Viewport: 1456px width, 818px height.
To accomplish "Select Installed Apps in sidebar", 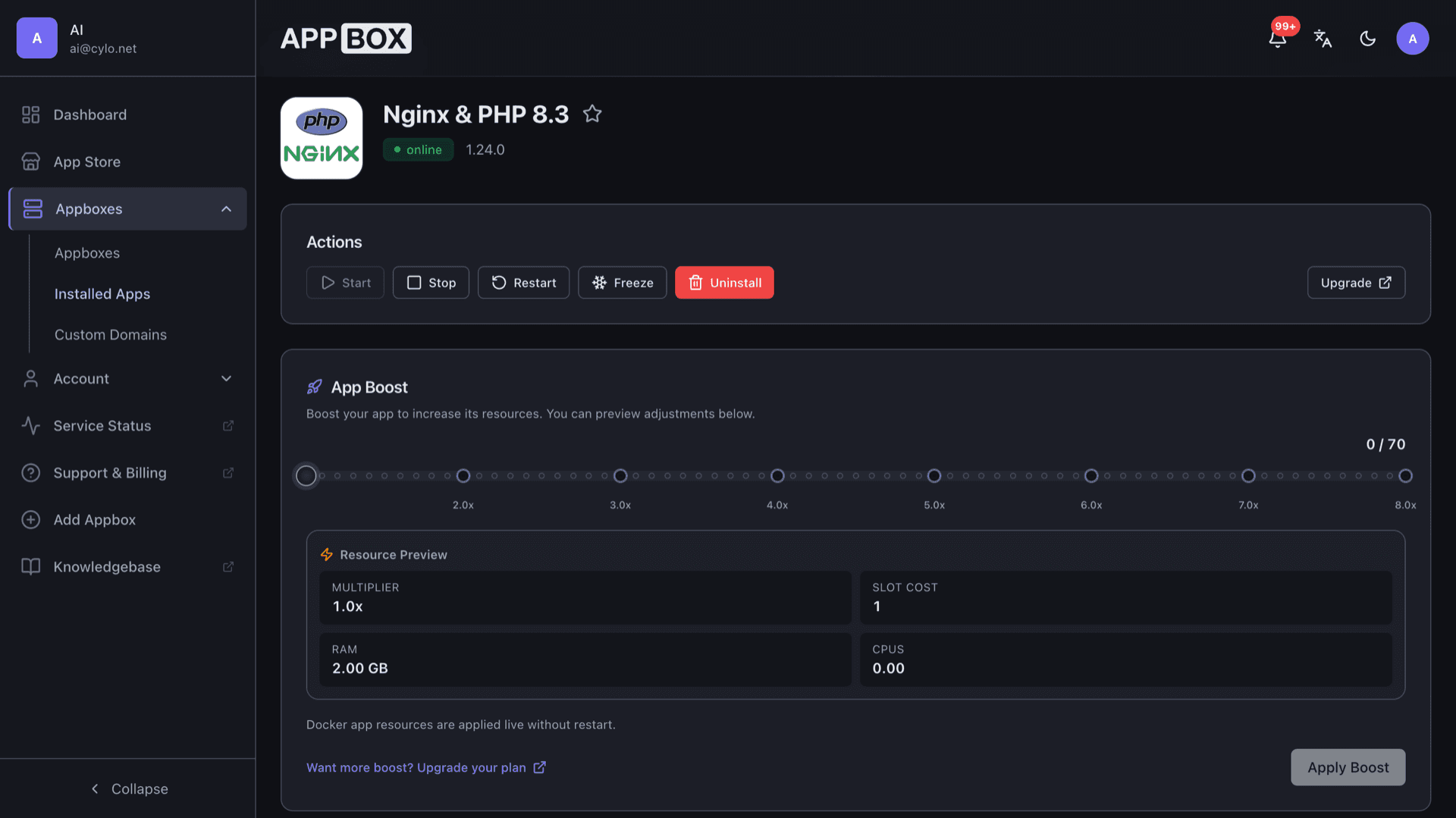I will tap(102, 293).
